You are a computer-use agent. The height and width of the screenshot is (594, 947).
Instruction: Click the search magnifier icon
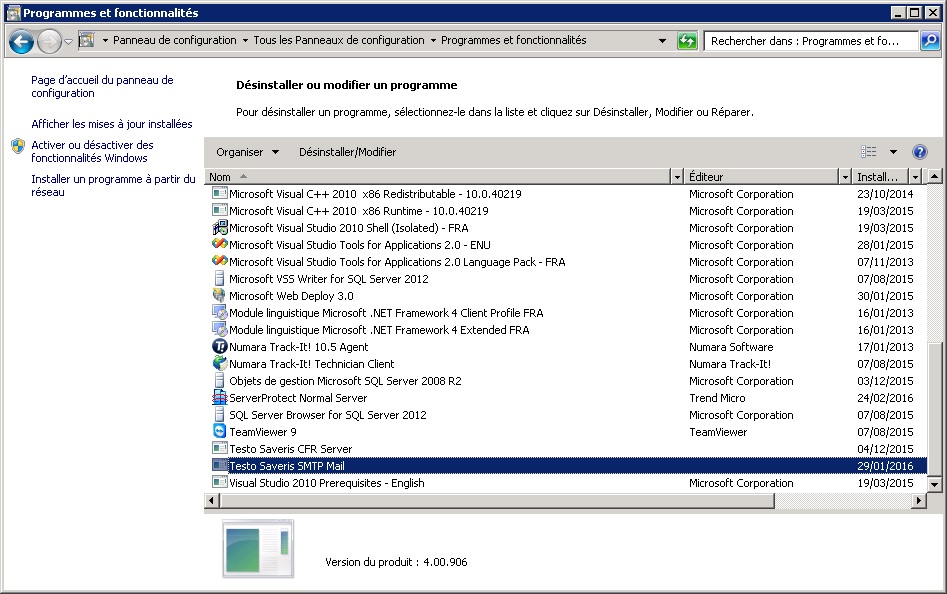(x=930, y=41)
